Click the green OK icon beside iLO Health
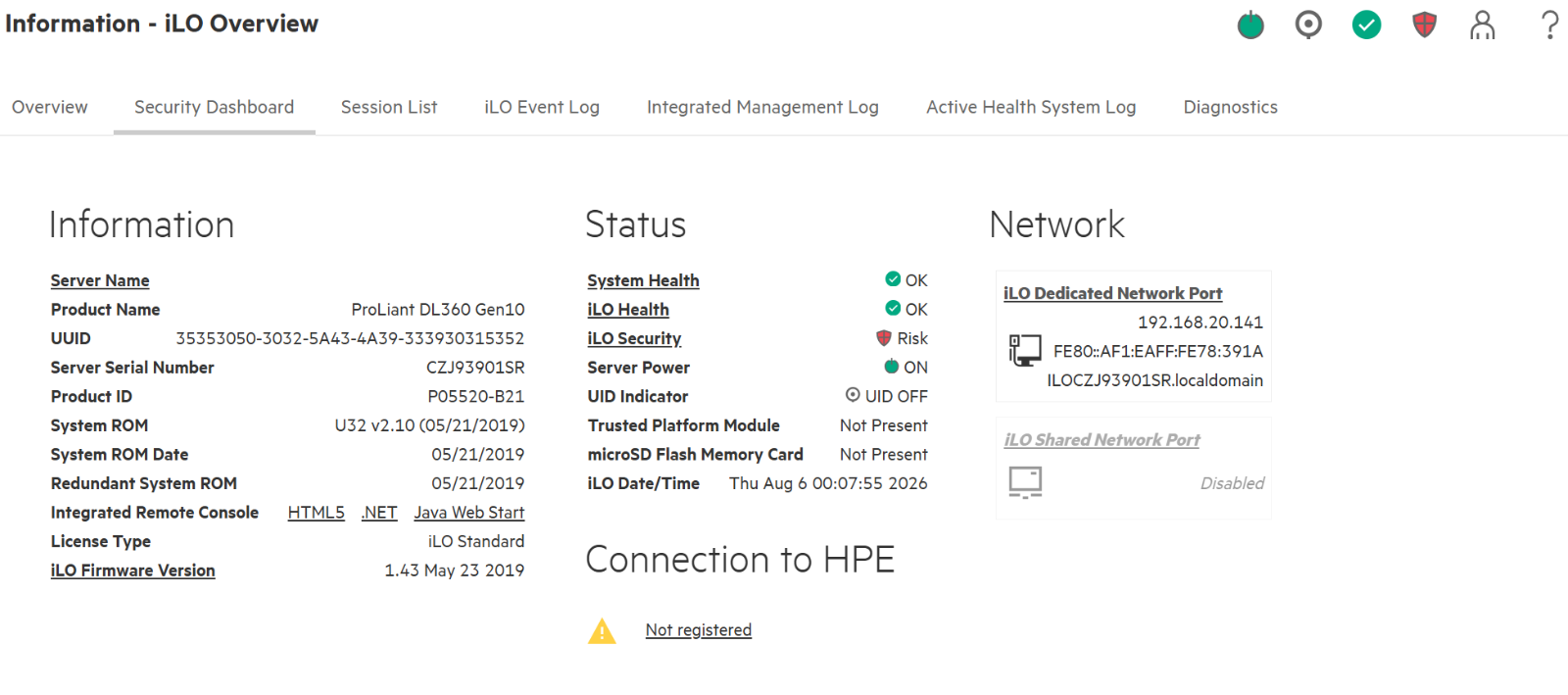 tap(893, 308)
